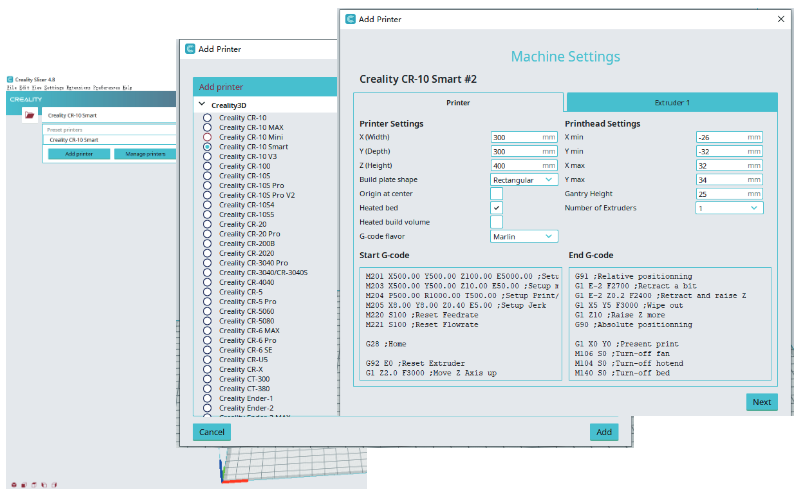Click the open file folder icon

pos(29,115)
